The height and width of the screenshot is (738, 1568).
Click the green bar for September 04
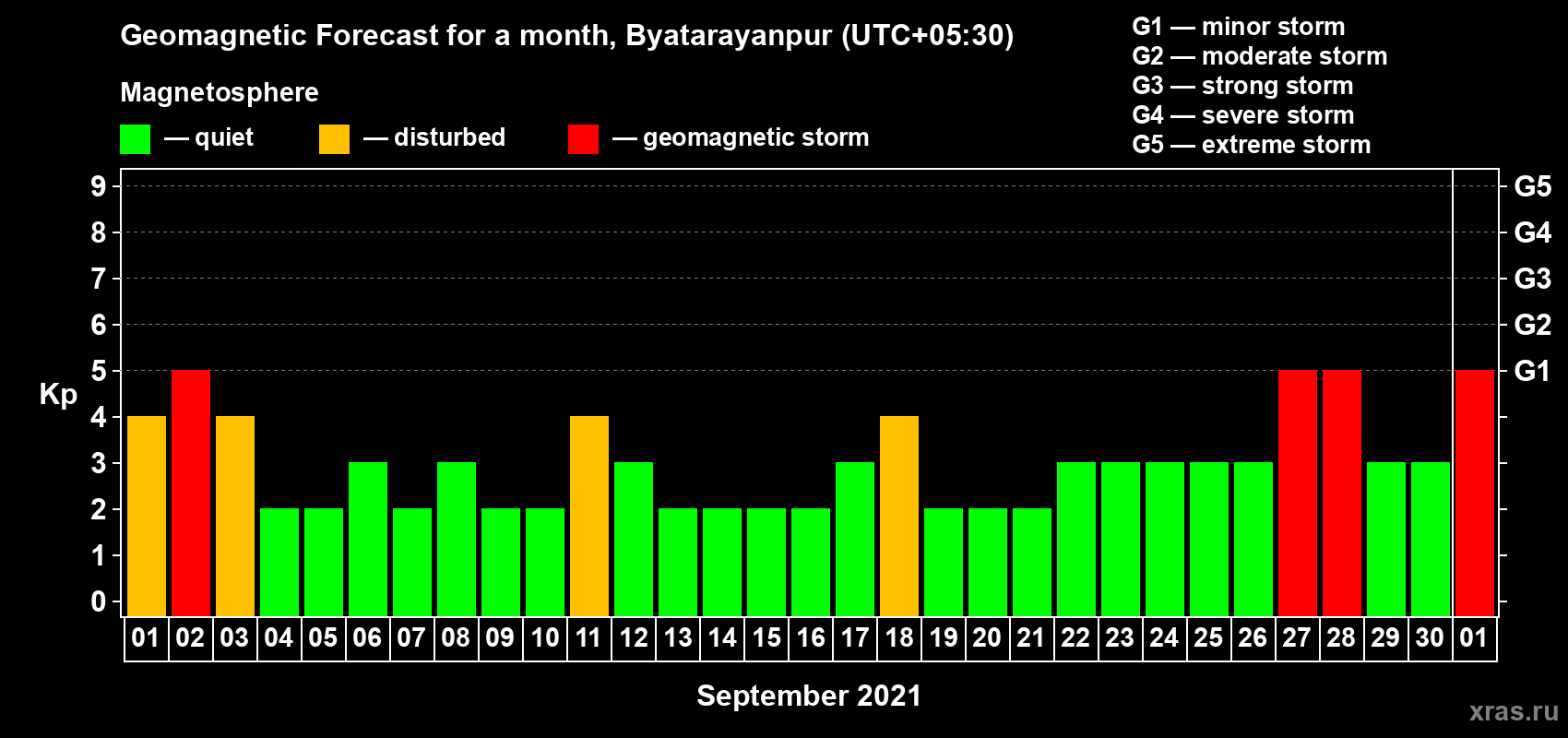pos(279,563)
